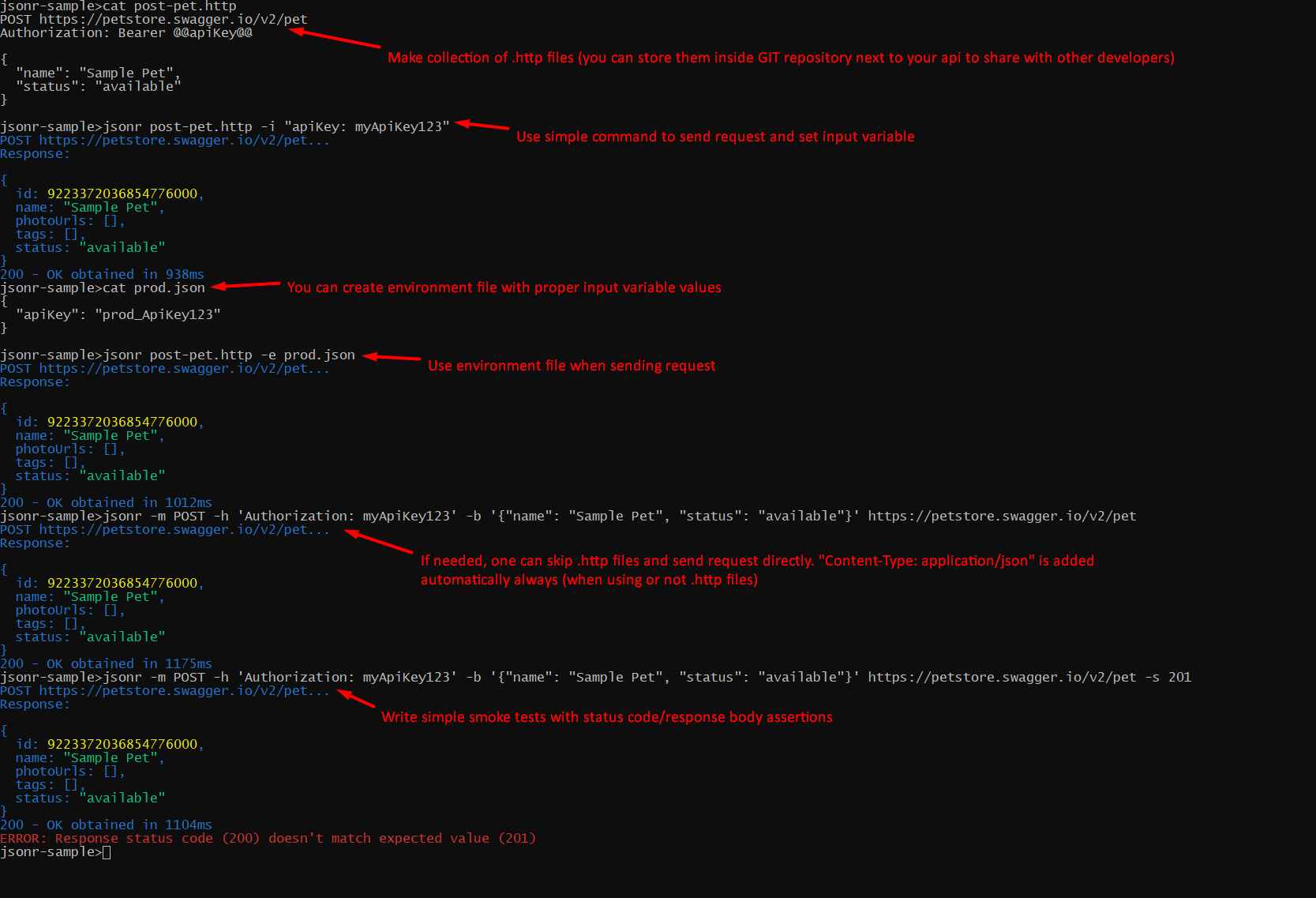Open the full petstore URL in the -s 201 command
The height and width of the screenshot is (898, 1316).
click(x=1002, y=677)
